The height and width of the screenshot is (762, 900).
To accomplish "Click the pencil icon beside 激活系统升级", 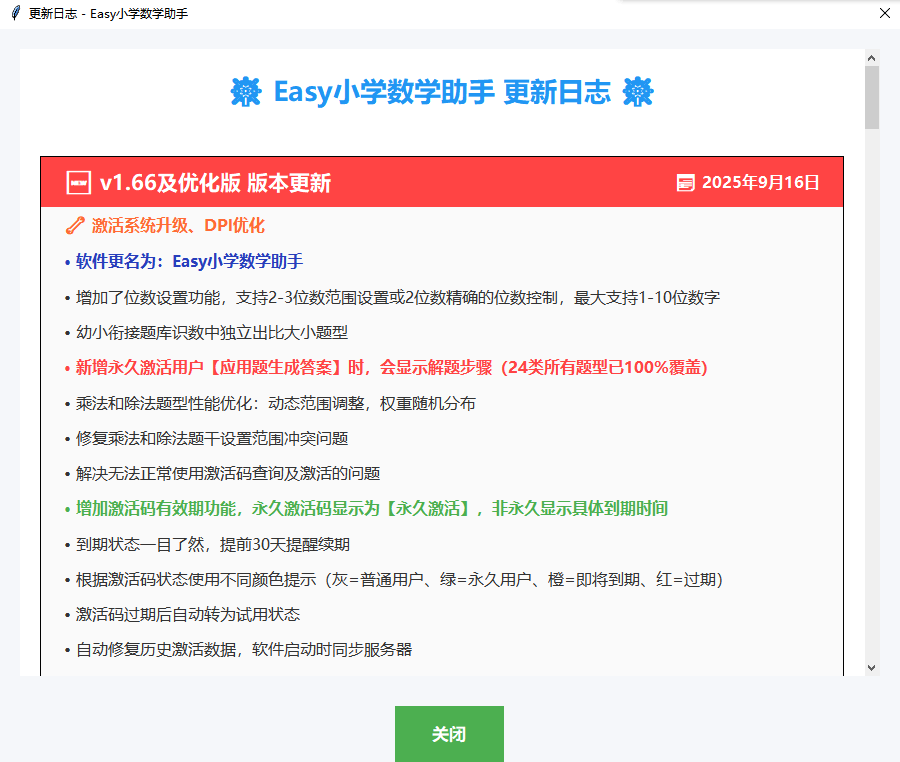I will pos(73,225).
